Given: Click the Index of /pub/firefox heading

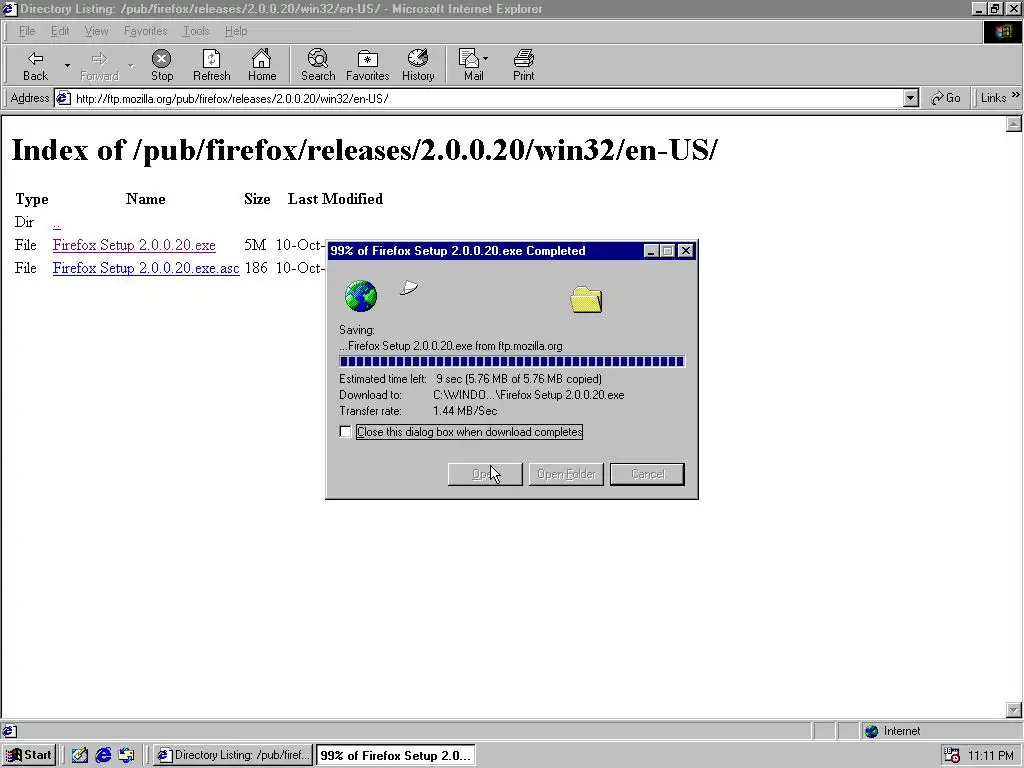Looking at the screenshot, I should (364, 150).
